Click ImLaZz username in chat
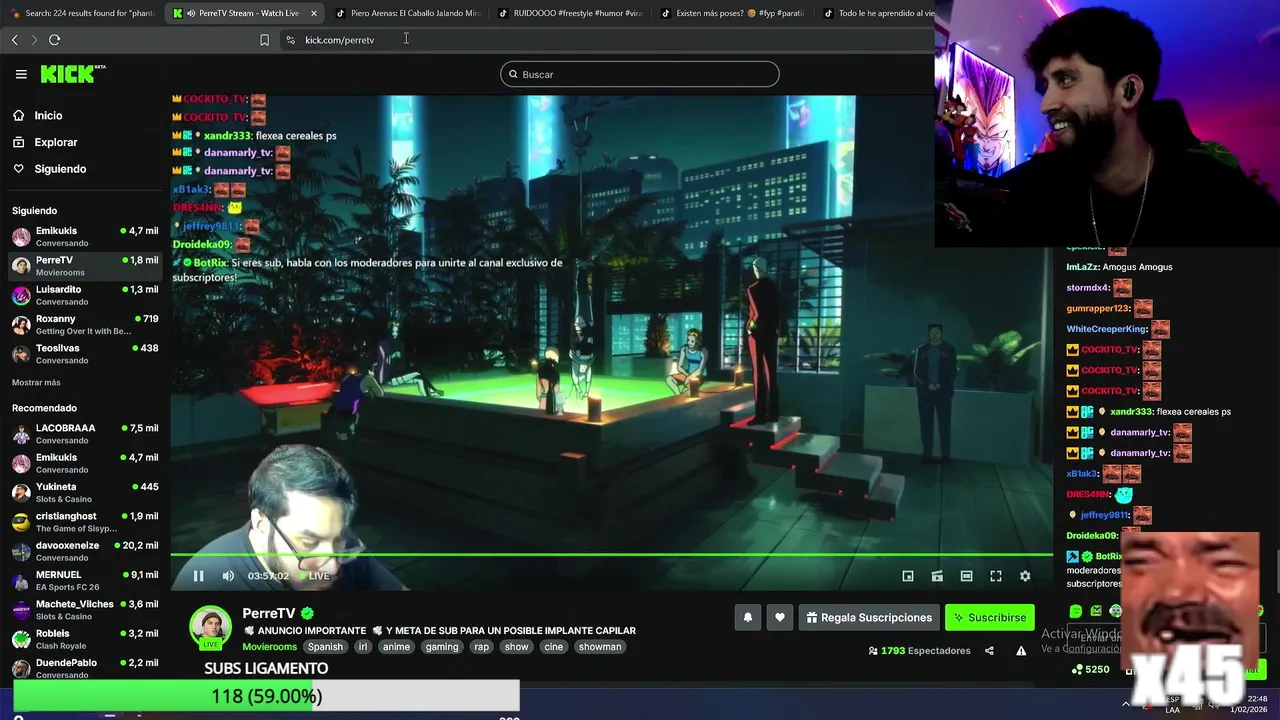The width and height of the screenshot is (1280, 720). click(x=1083, y=267)
